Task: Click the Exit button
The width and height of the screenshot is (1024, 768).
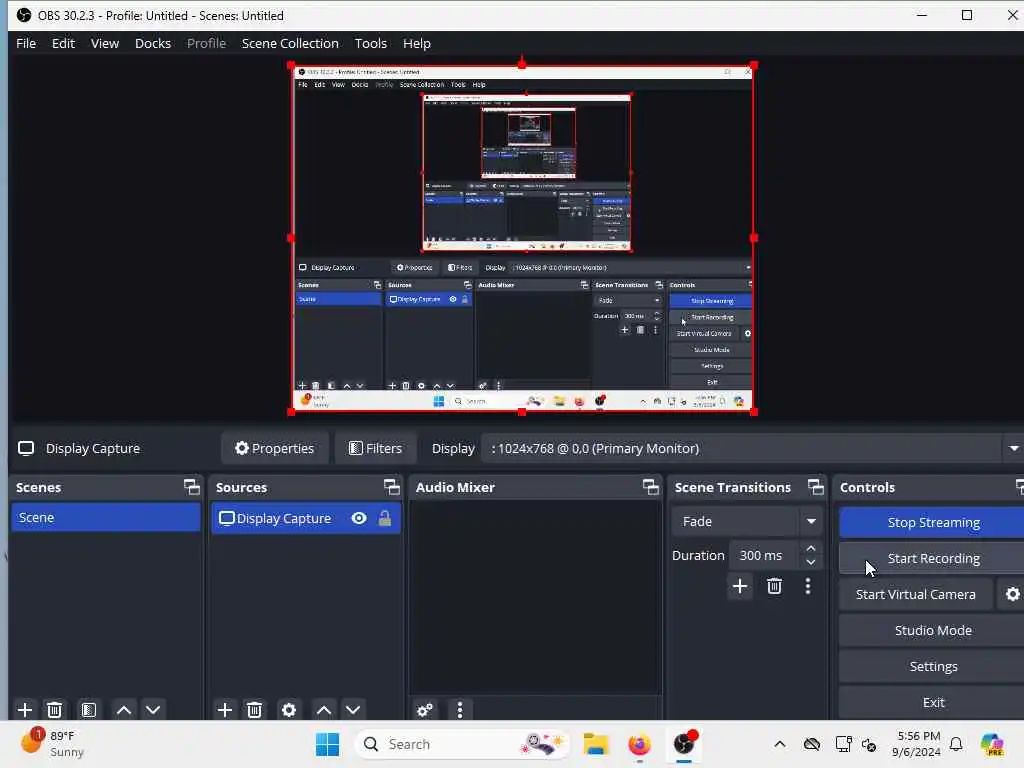Action: (x=933, y=702)
